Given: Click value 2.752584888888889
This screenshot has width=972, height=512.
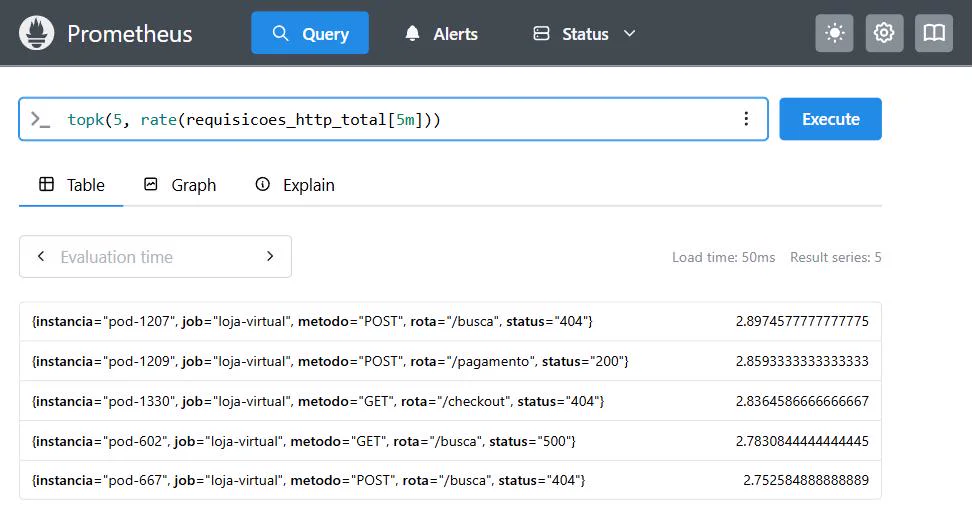Looking at the screenshot, I should point(806,480).
